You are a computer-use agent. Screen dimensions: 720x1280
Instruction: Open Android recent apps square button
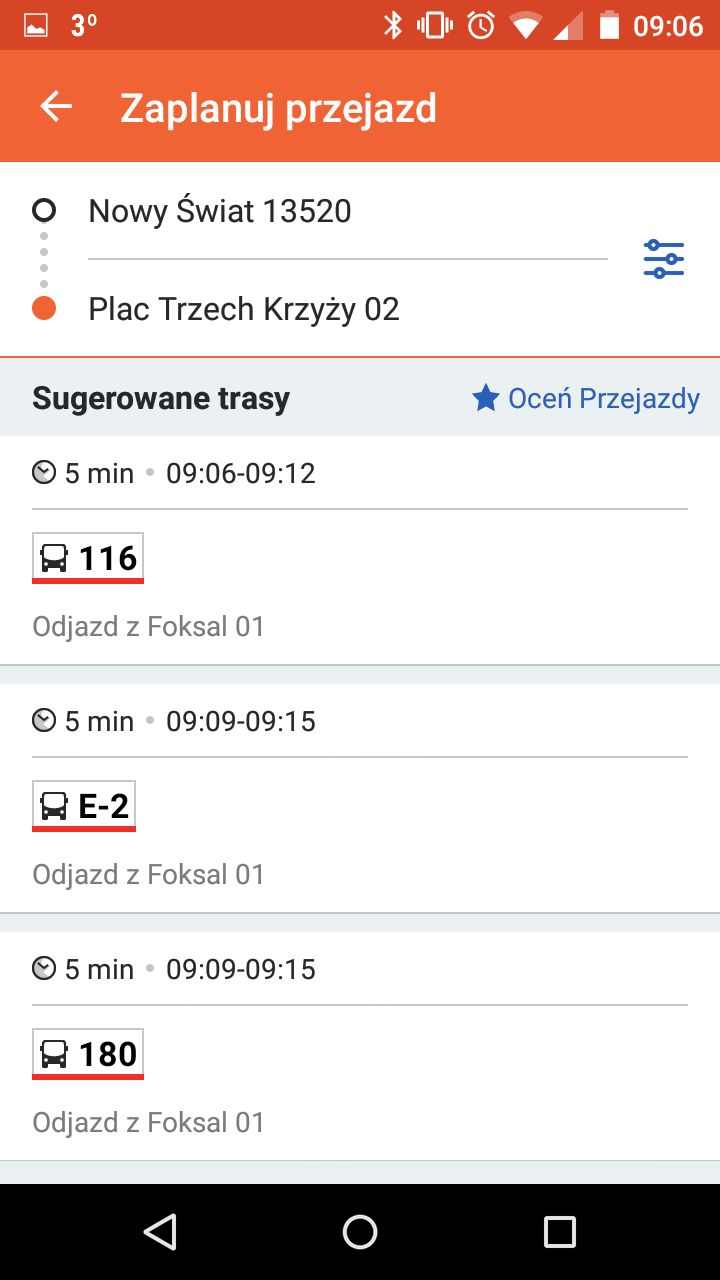(560, 1232)
